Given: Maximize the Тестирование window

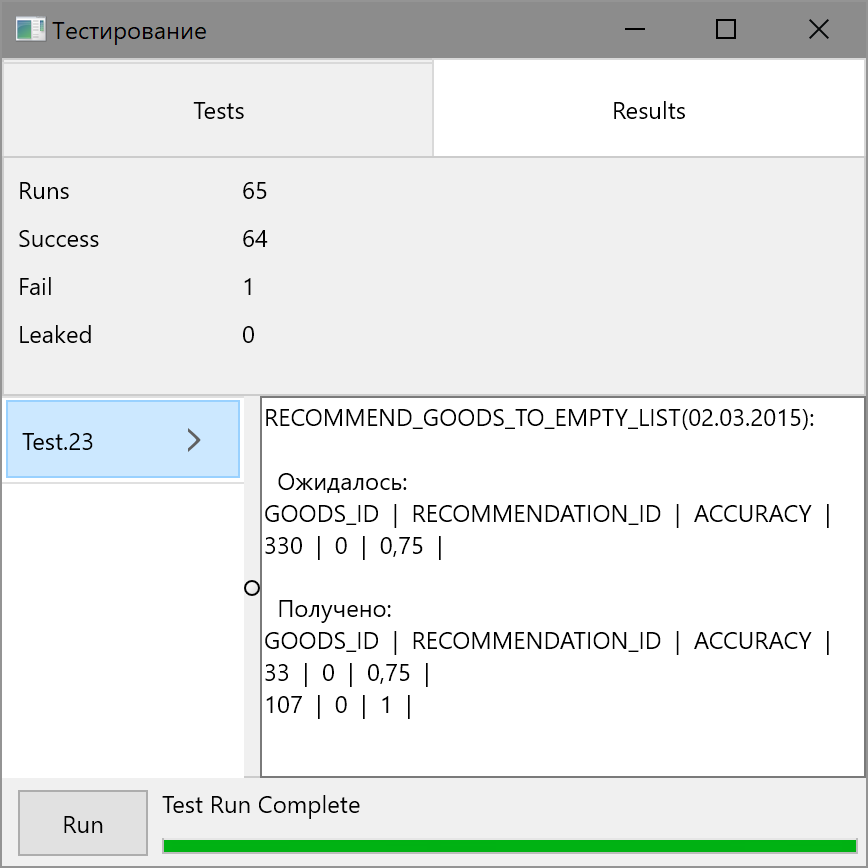Looking at the screenshot, I should point(726,30).
